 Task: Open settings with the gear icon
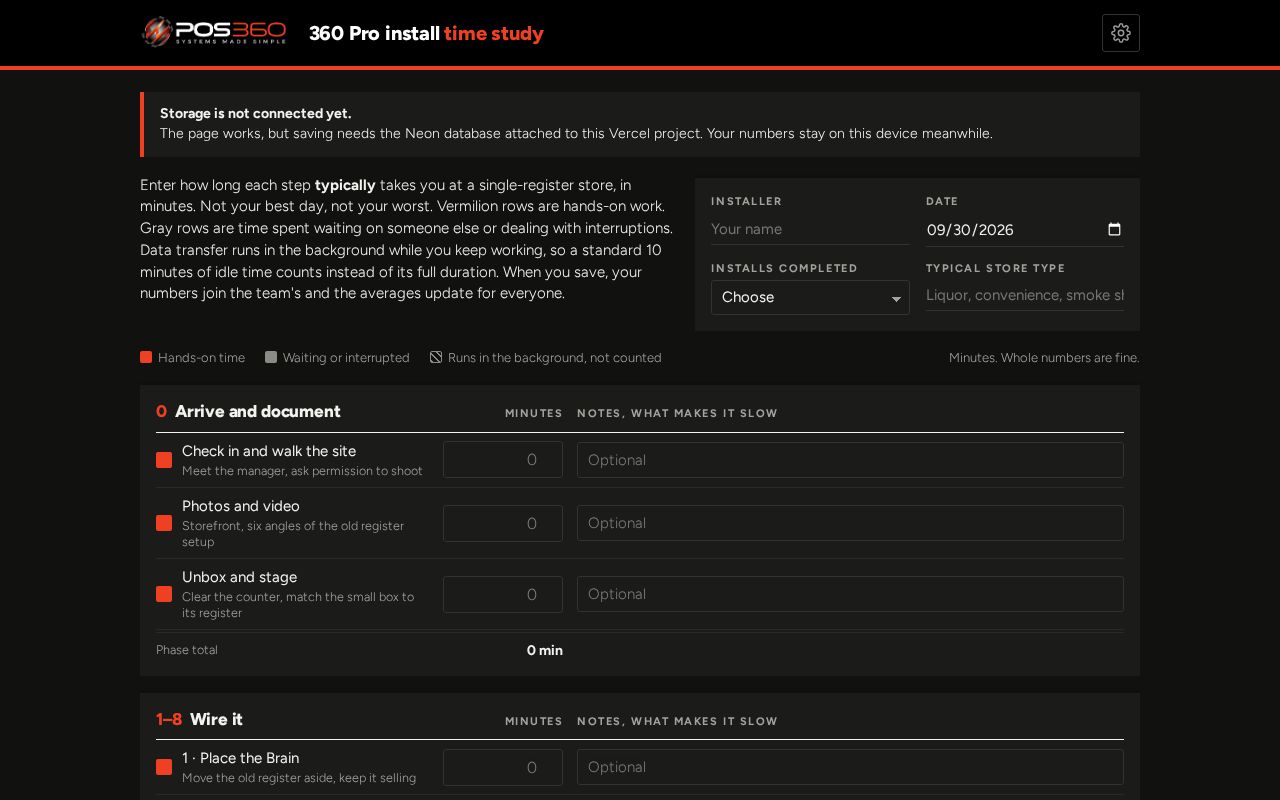pyautogui.click(x=1121, y=33)
